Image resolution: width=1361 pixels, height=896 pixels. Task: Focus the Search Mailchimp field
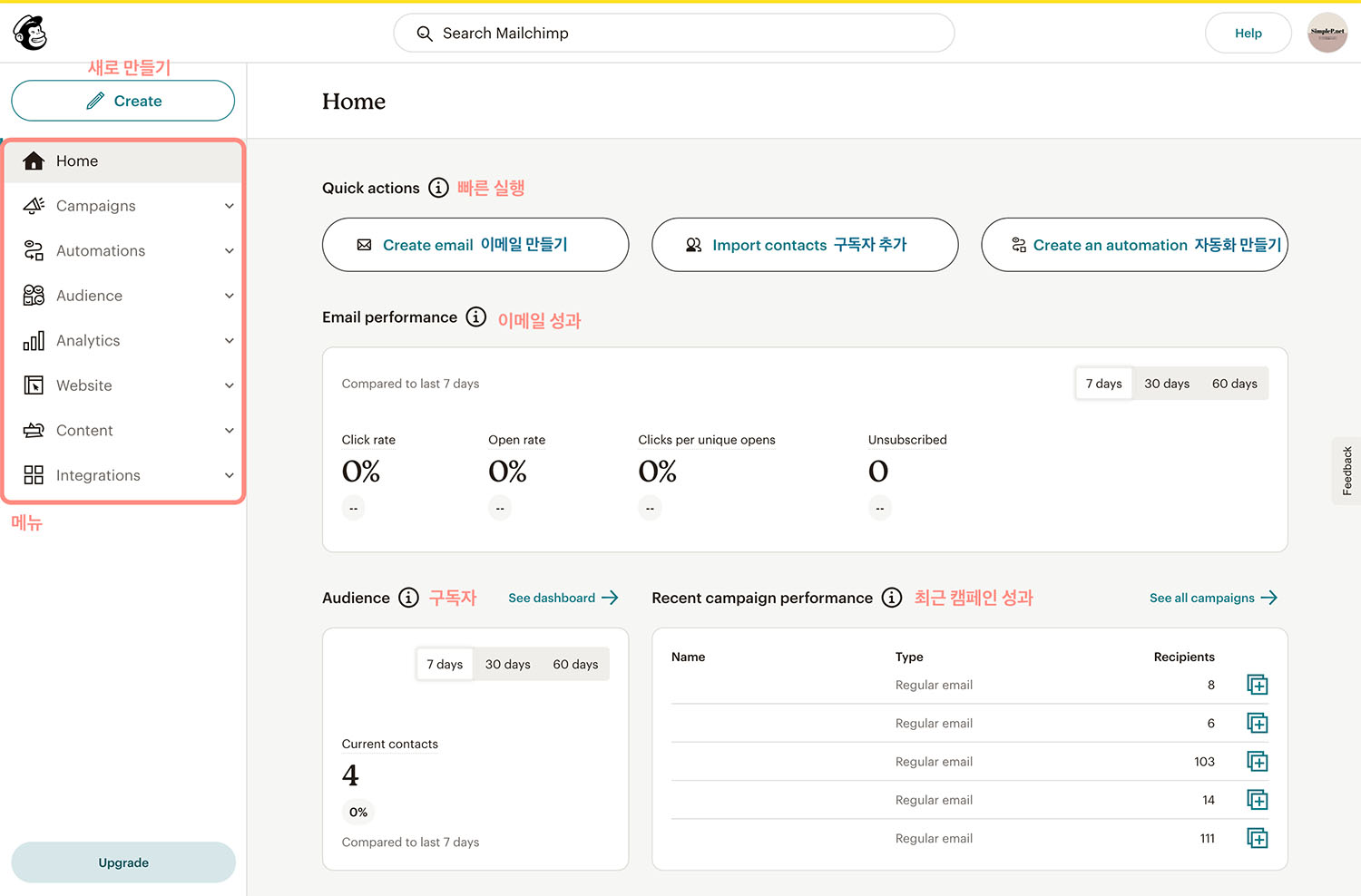[674, 34]
